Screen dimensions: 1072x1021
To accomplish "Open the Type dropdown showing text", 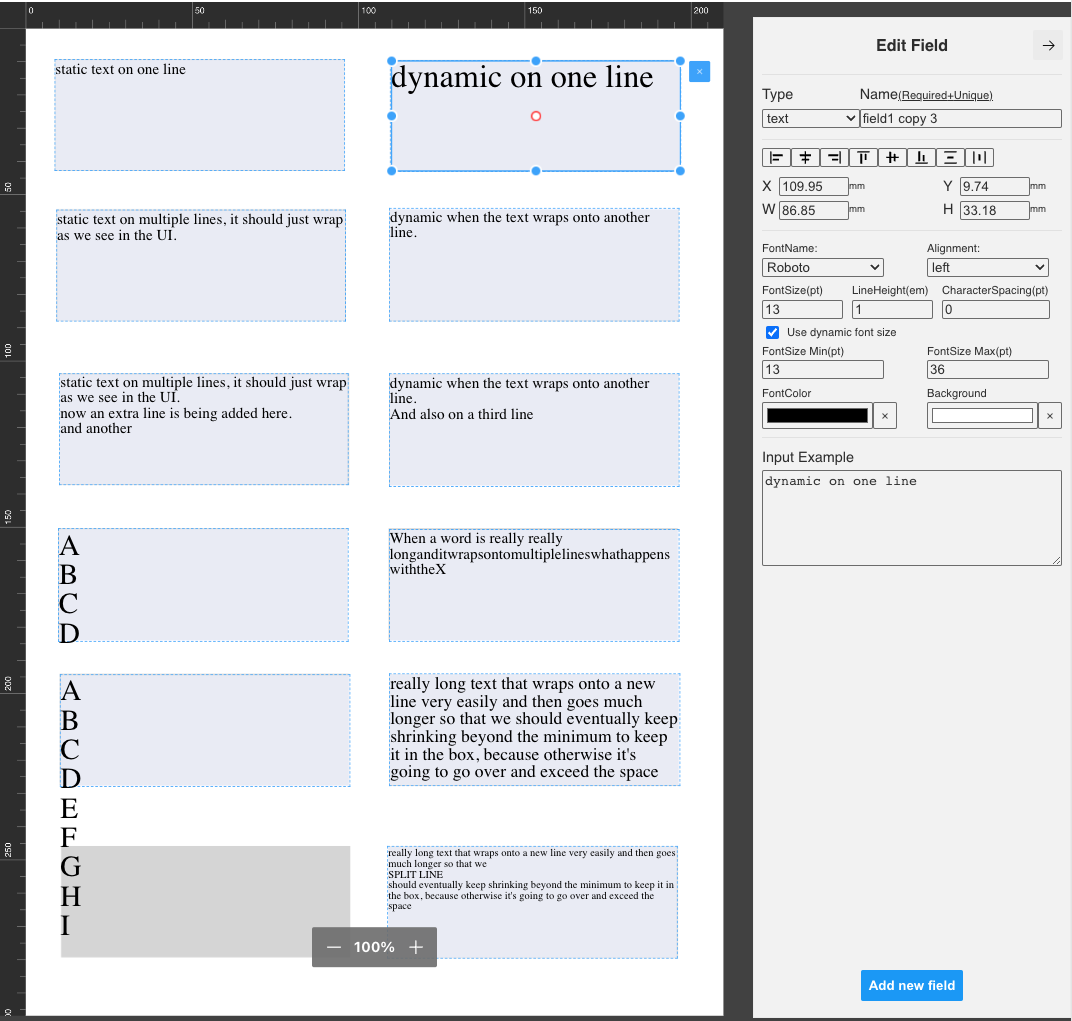I will click(x=810, y=118).
